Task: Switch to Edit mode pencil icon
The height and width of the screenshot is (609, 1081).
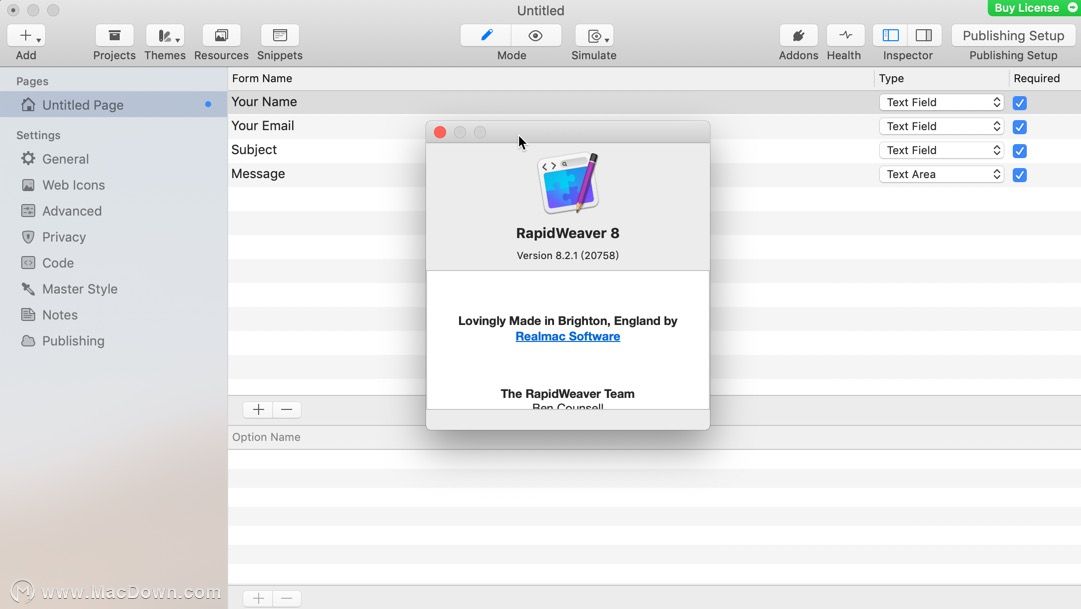Action: 486,36
